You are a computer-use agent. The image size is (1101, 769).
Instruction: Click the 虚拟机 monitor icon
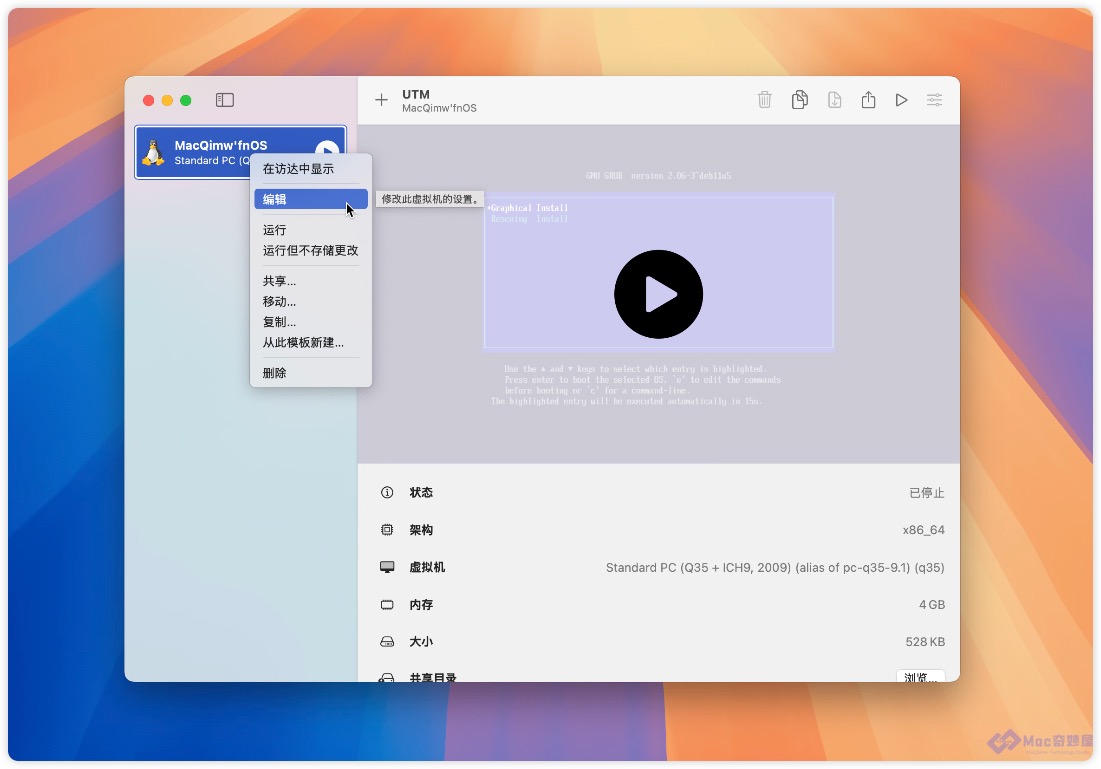point(387,567)
